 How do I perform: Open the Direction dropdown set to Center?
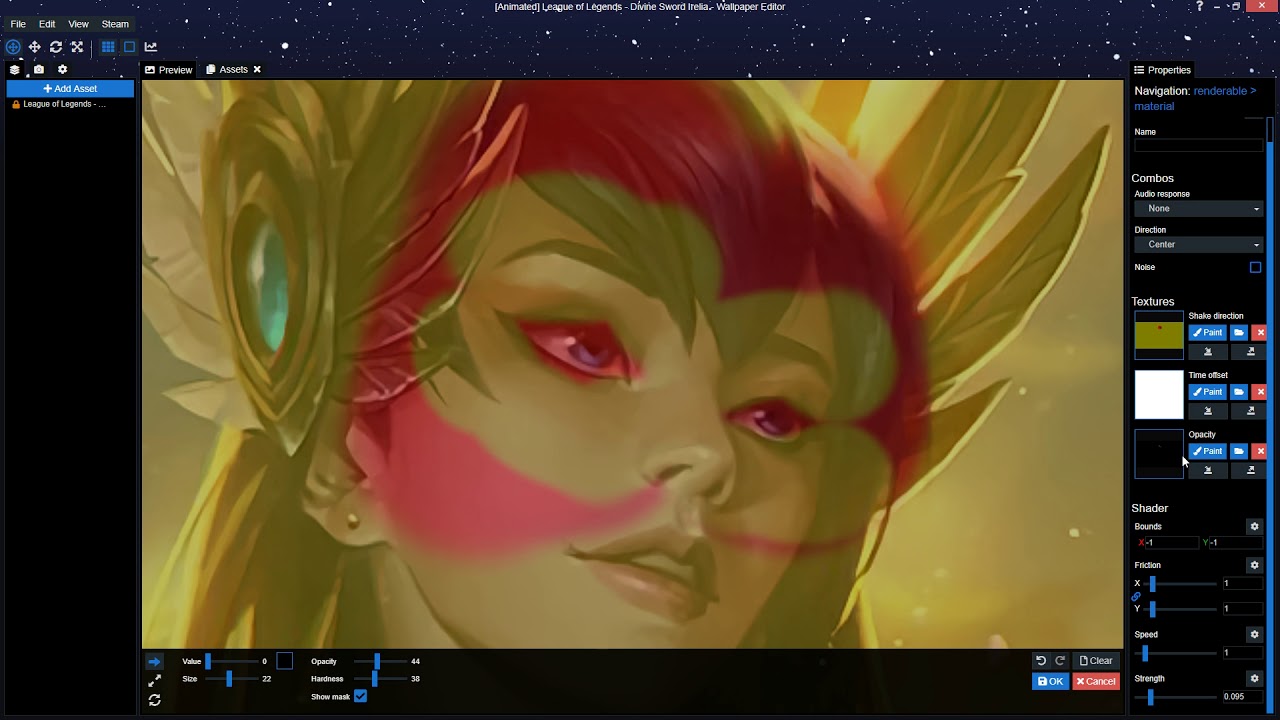pos(1199,245)
